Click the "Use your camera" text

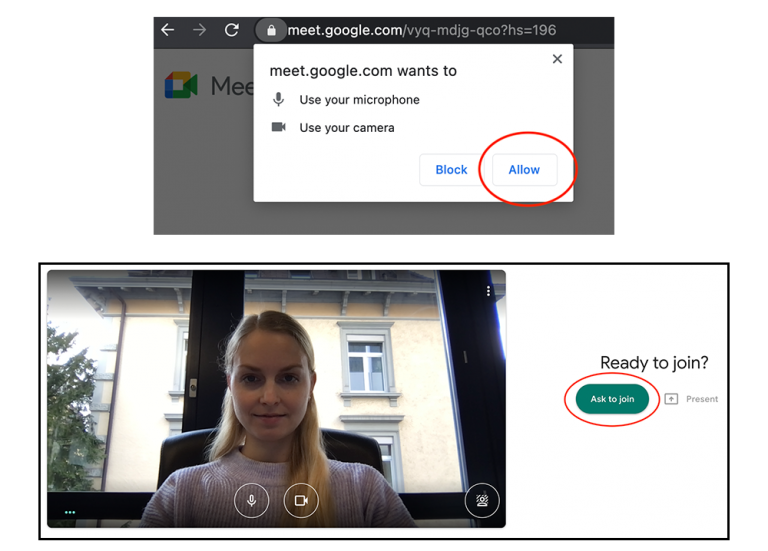pos(347,128)
